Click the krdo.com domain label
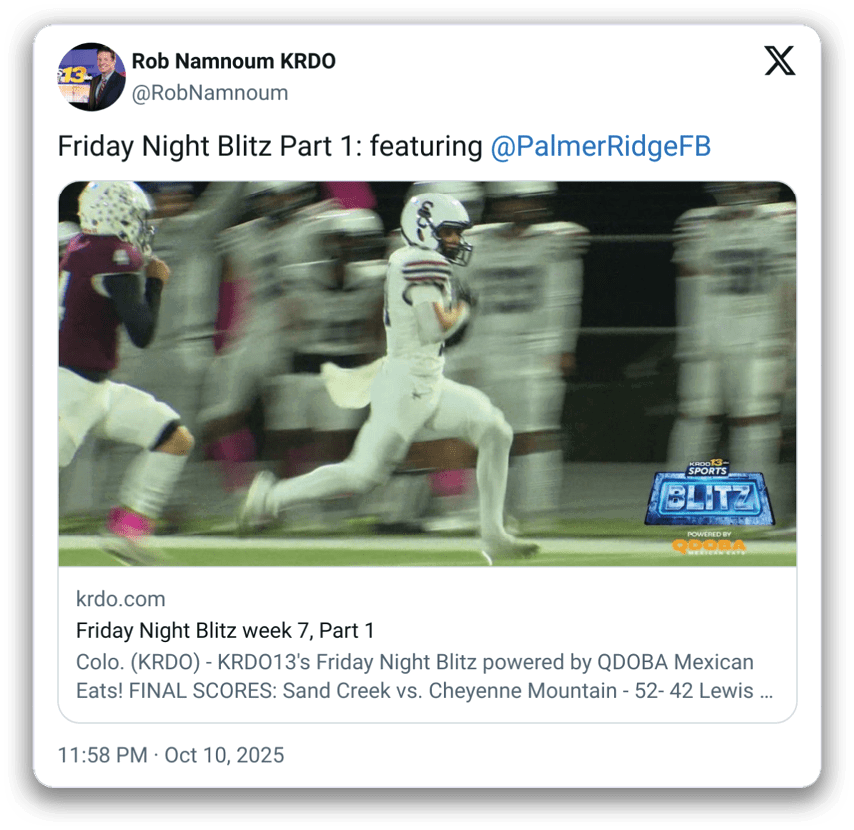854x830 pixels. click(x=121, y=599)
